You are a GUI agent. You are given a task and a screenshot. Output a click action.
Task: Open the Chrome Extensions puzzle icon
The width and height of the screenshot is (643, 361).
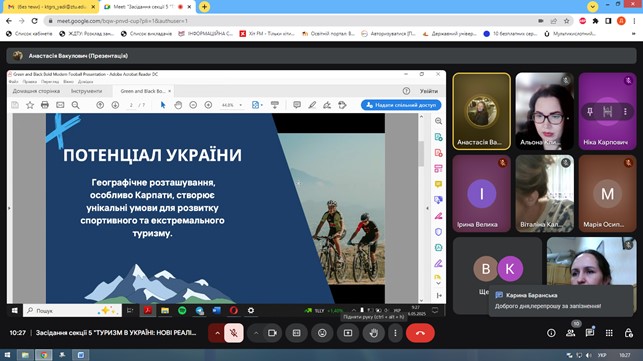point(595,21)
